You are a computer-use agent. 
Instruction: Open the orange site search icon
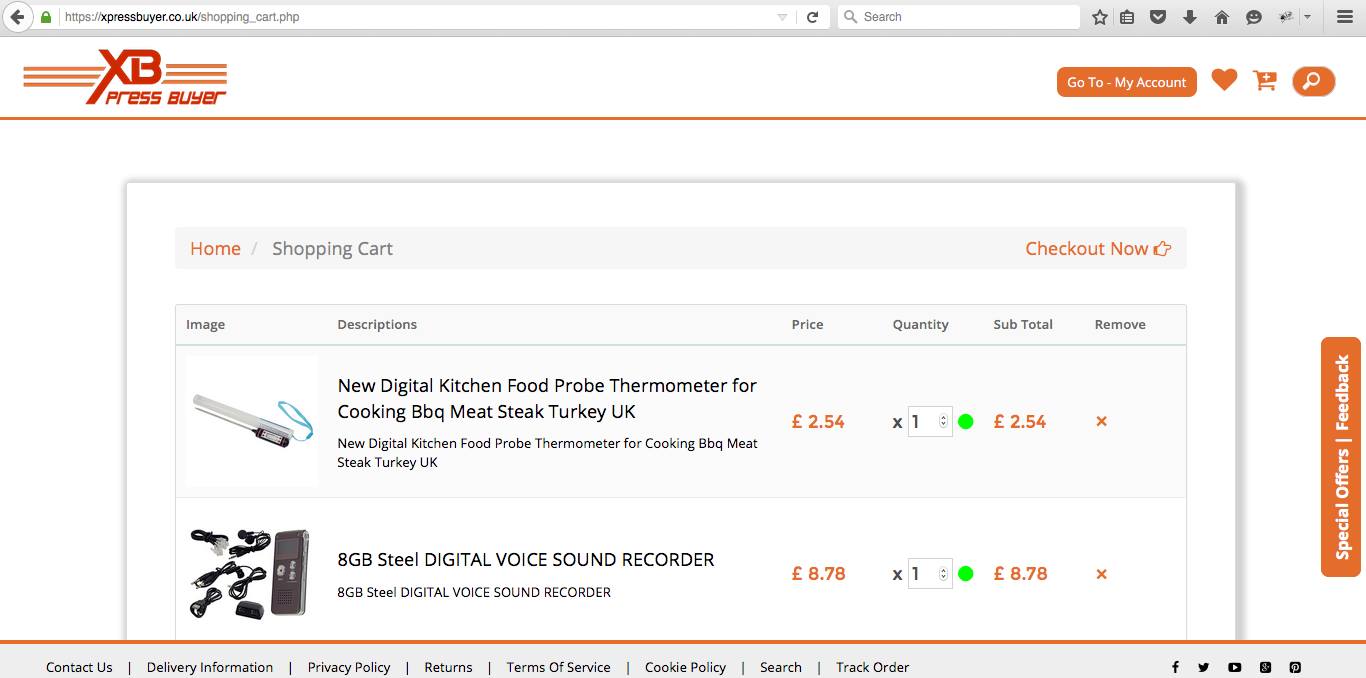coord(1313,81)
